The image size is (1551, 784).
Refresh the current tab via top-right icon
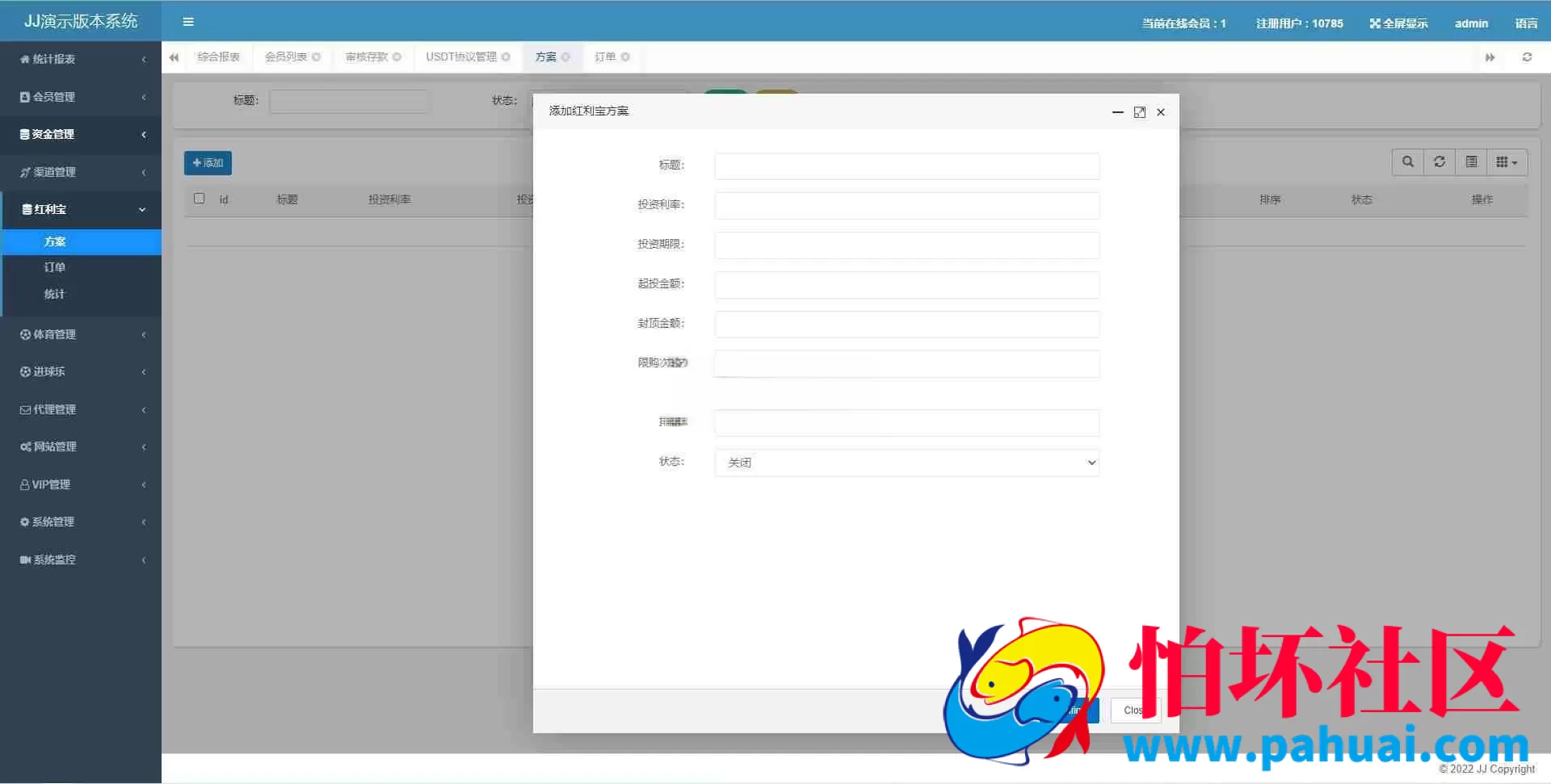(1527, 57)
